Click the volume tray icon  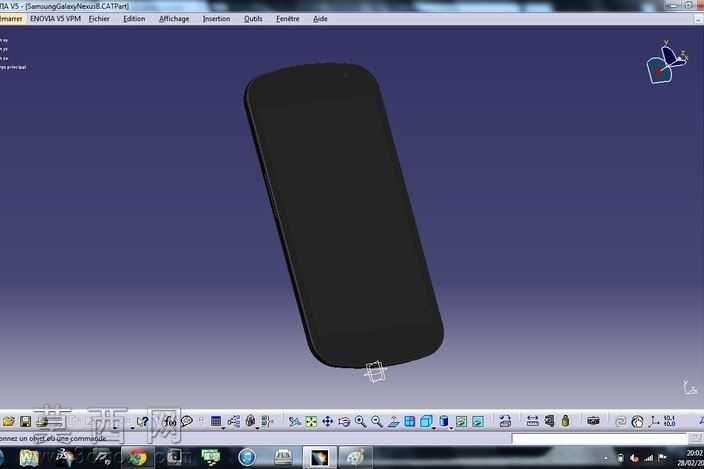tap(634, 458)
